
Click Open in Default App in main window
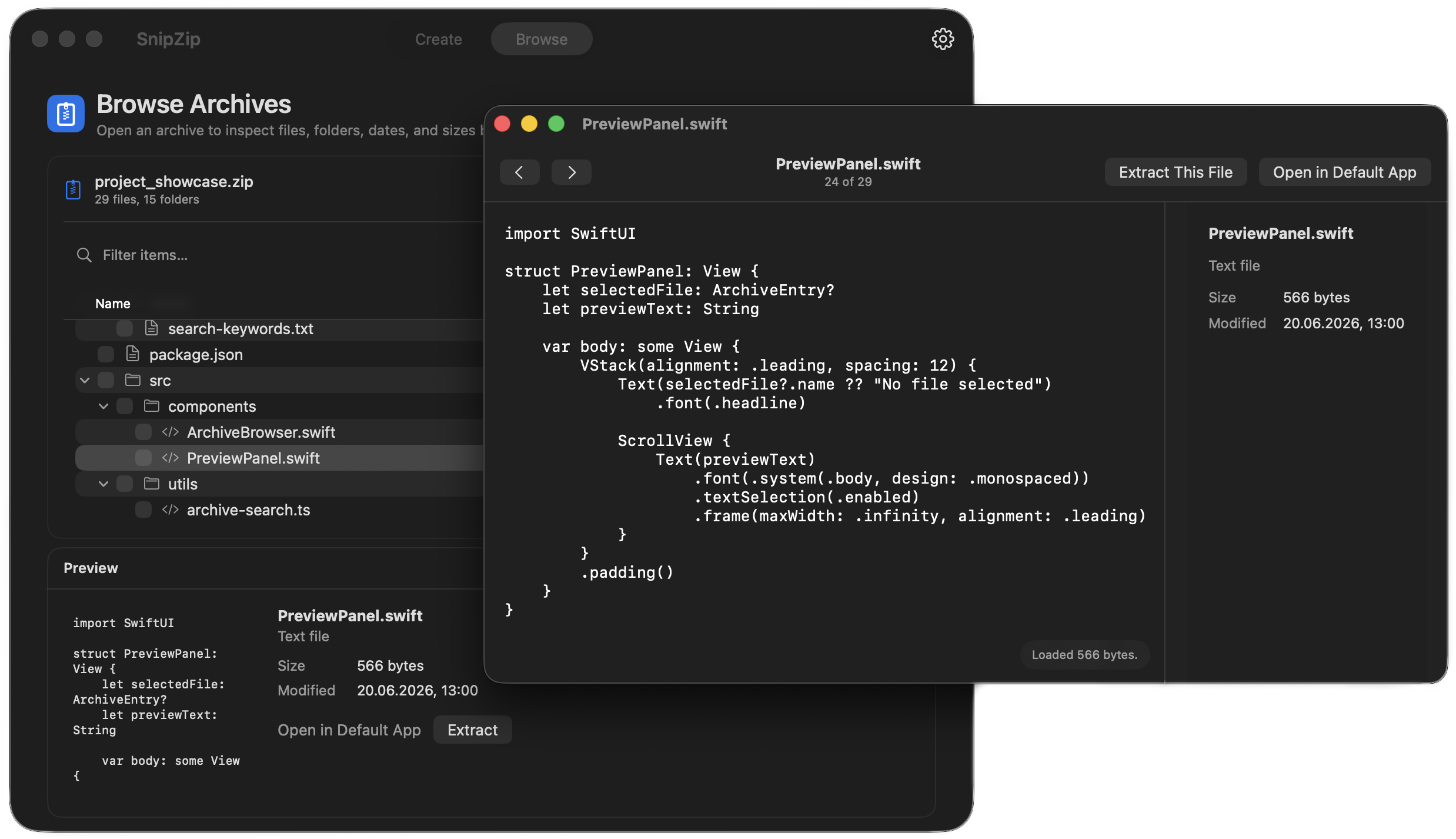[x=349, y=730]
